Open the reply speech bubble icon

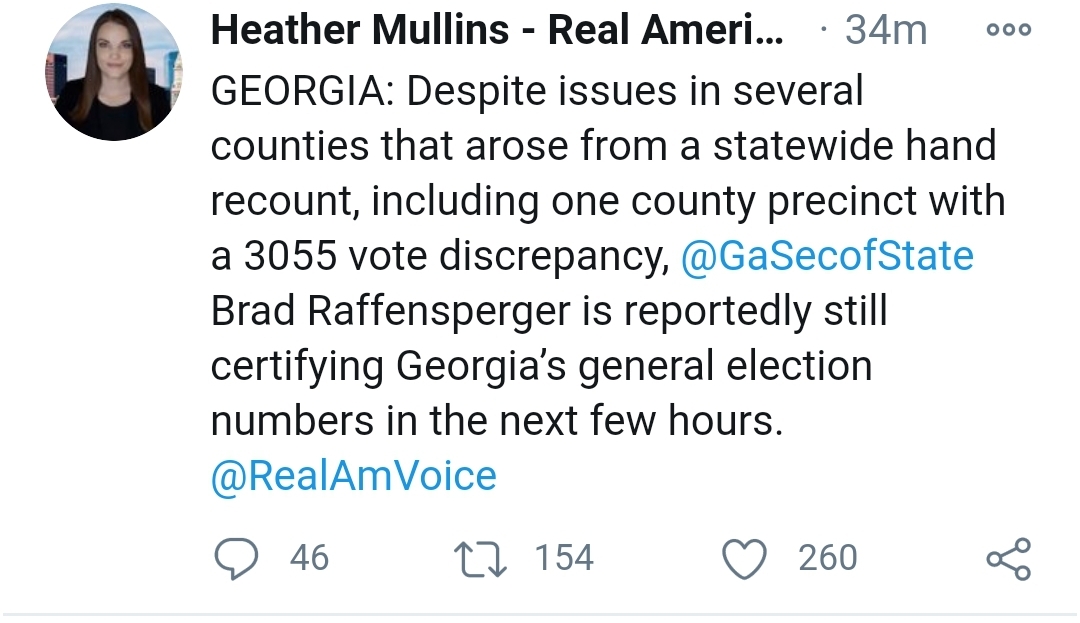[x=236, y=558]
